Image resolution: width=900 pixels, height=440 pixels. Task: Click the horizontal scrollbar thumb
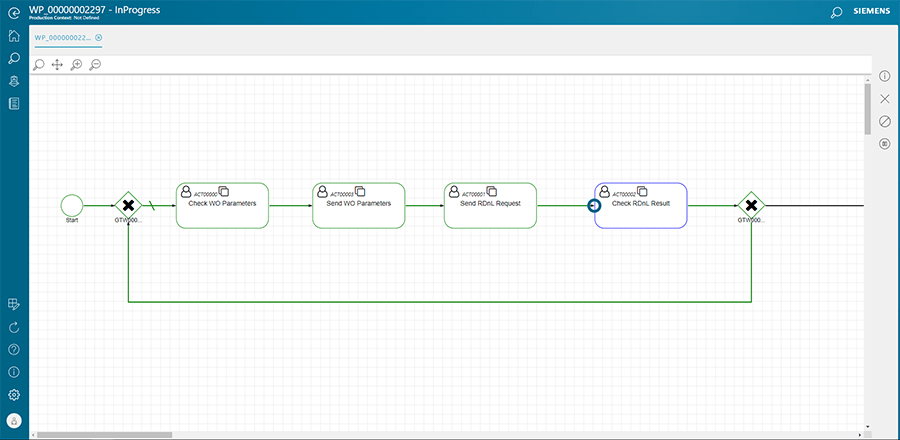point(104,435)
